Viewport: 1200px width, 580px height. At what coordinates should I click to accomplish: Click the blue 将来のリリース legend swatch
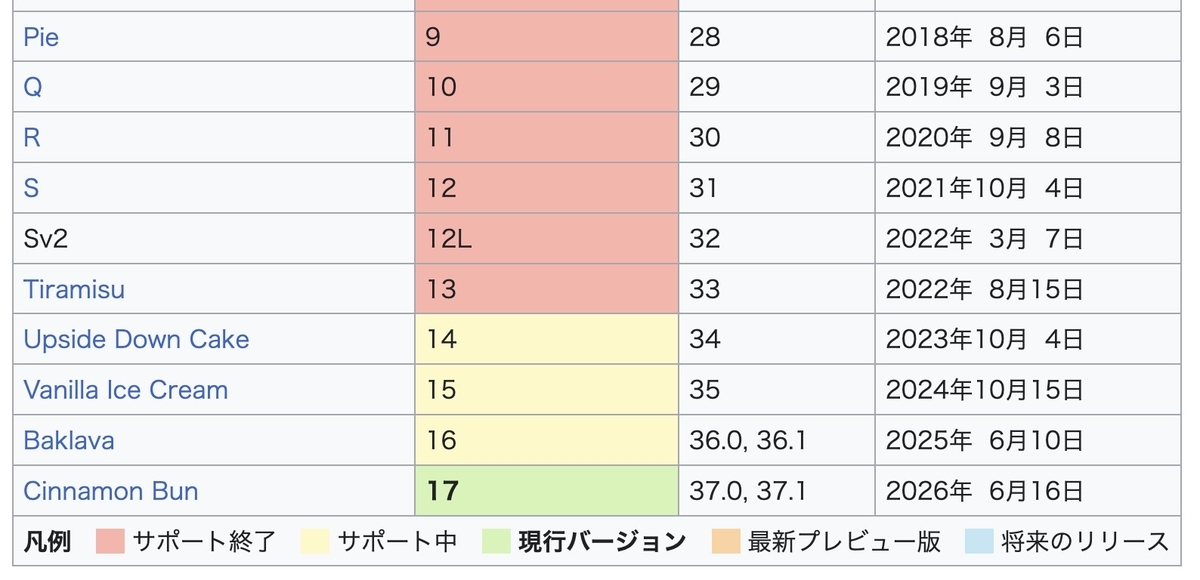(978, 541)
